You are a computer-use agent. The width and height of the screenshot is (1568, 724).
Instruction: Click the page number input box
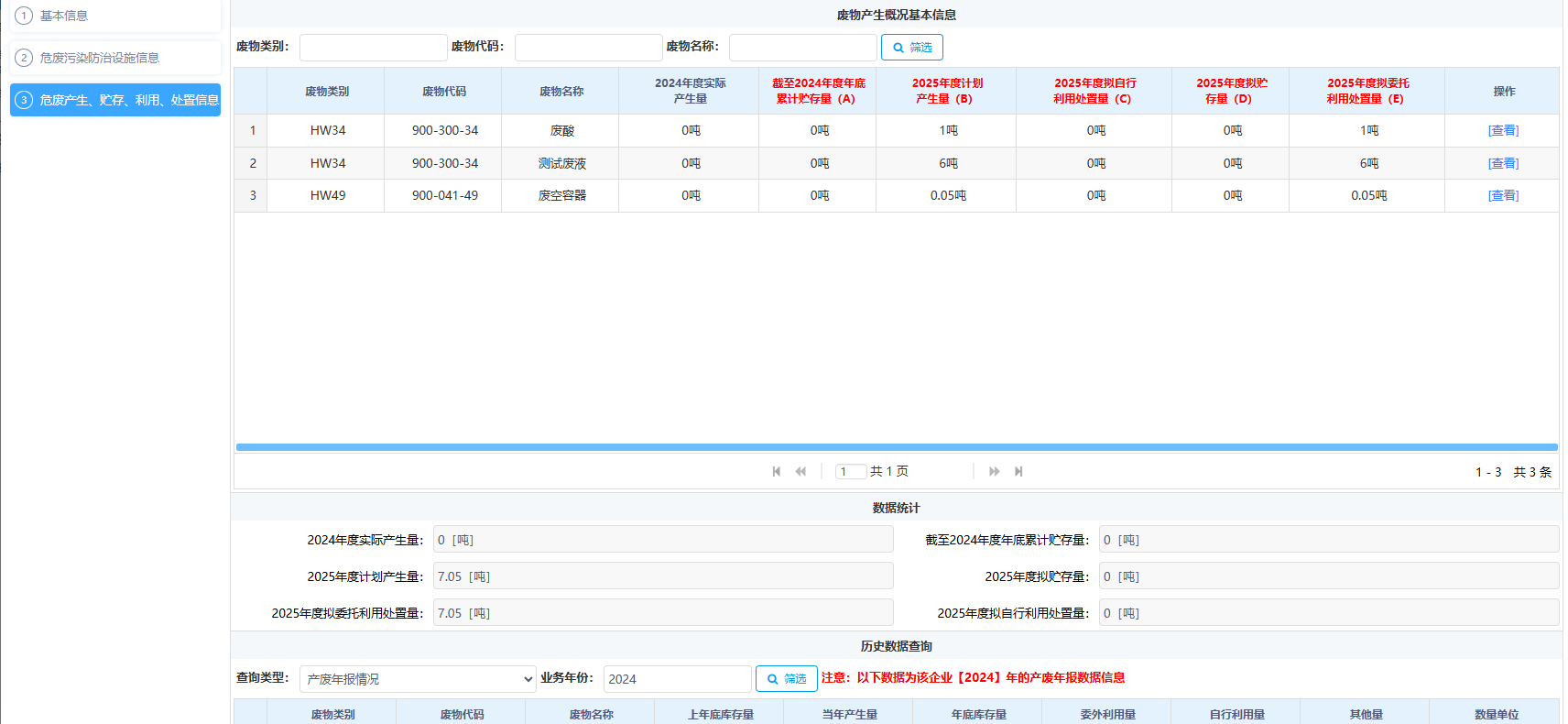click(x=850, y=471)
